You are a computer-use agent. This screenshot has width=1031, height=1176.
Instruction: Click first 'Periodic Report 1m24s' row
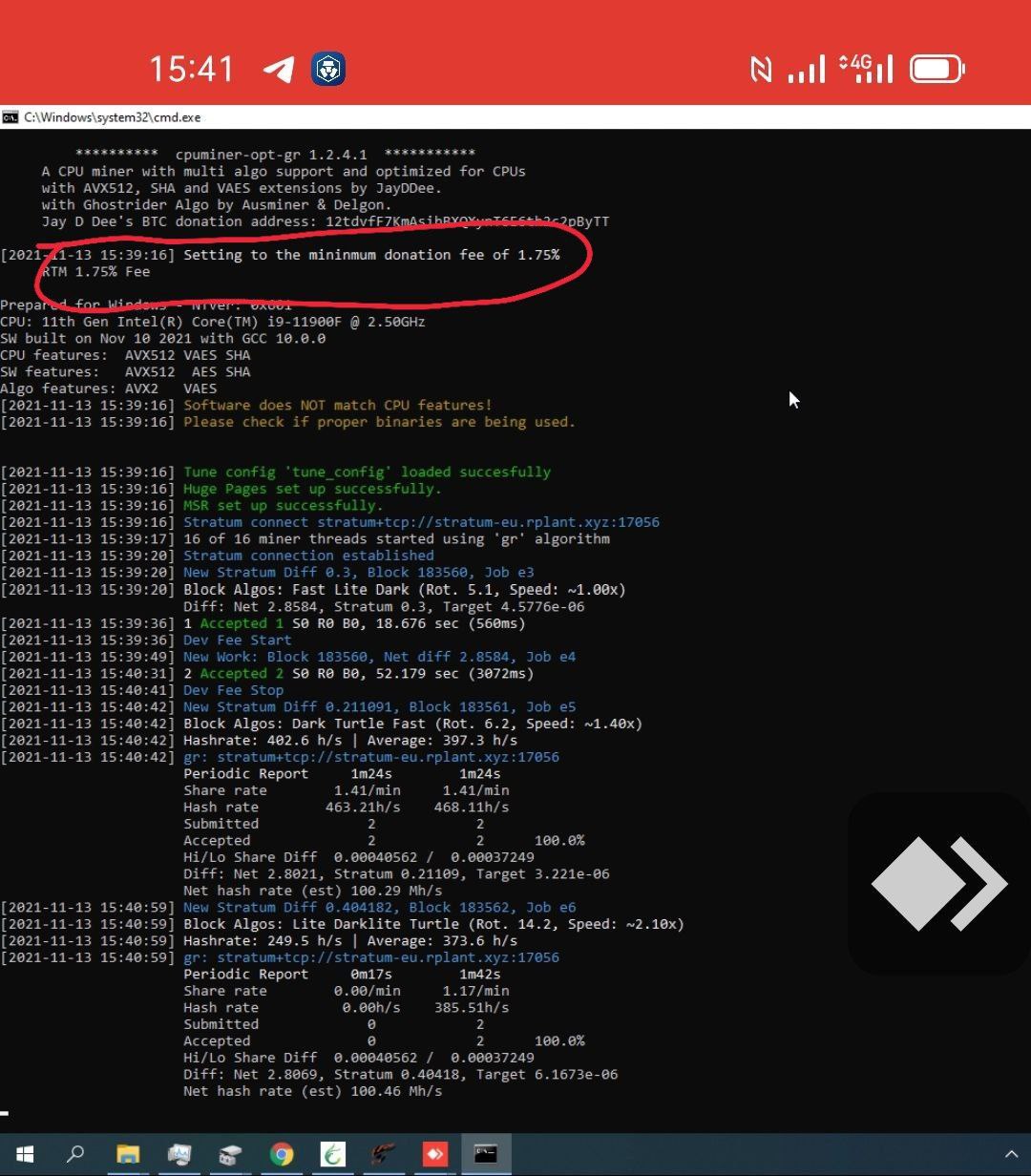click(x=342, y=773)
